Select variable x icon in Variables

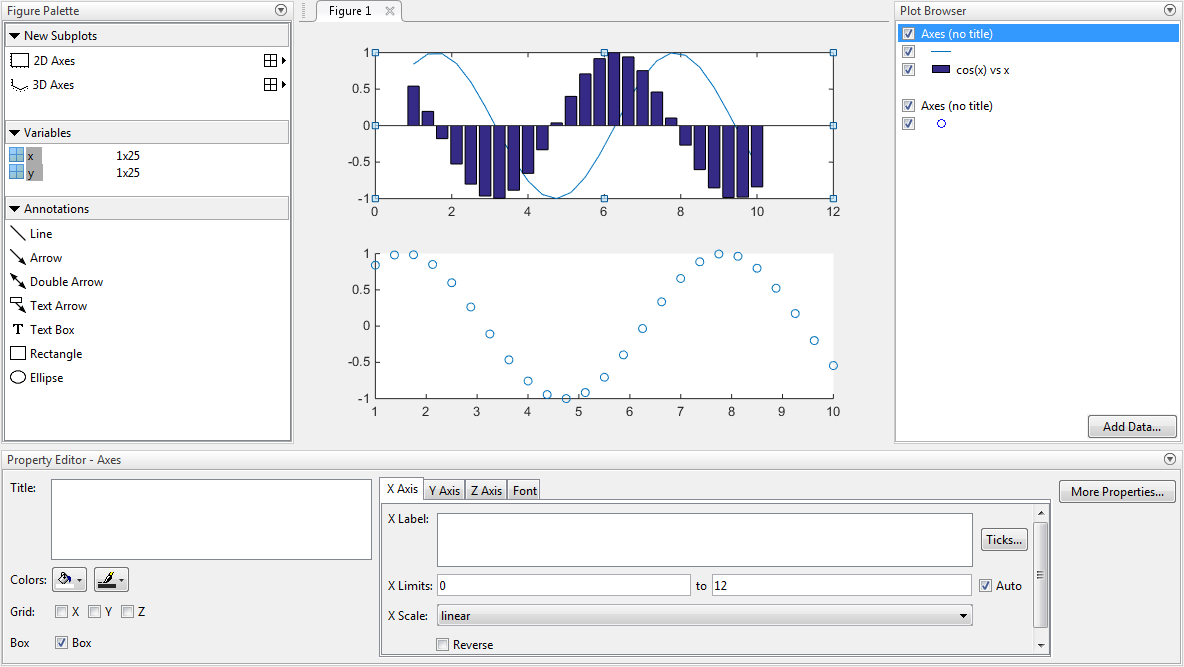coord(16,156)
